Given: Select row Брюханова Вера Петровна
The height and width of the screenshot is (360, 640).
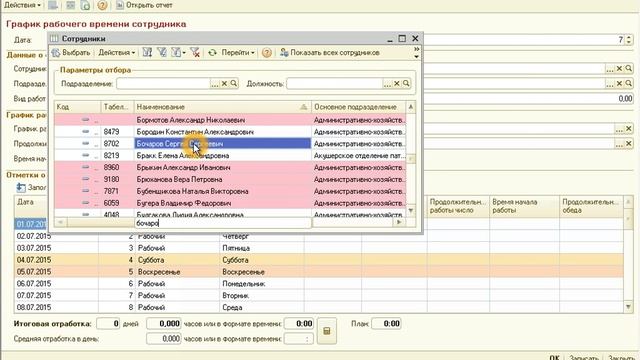Looking at the screenshot, I should click(231, 179).
